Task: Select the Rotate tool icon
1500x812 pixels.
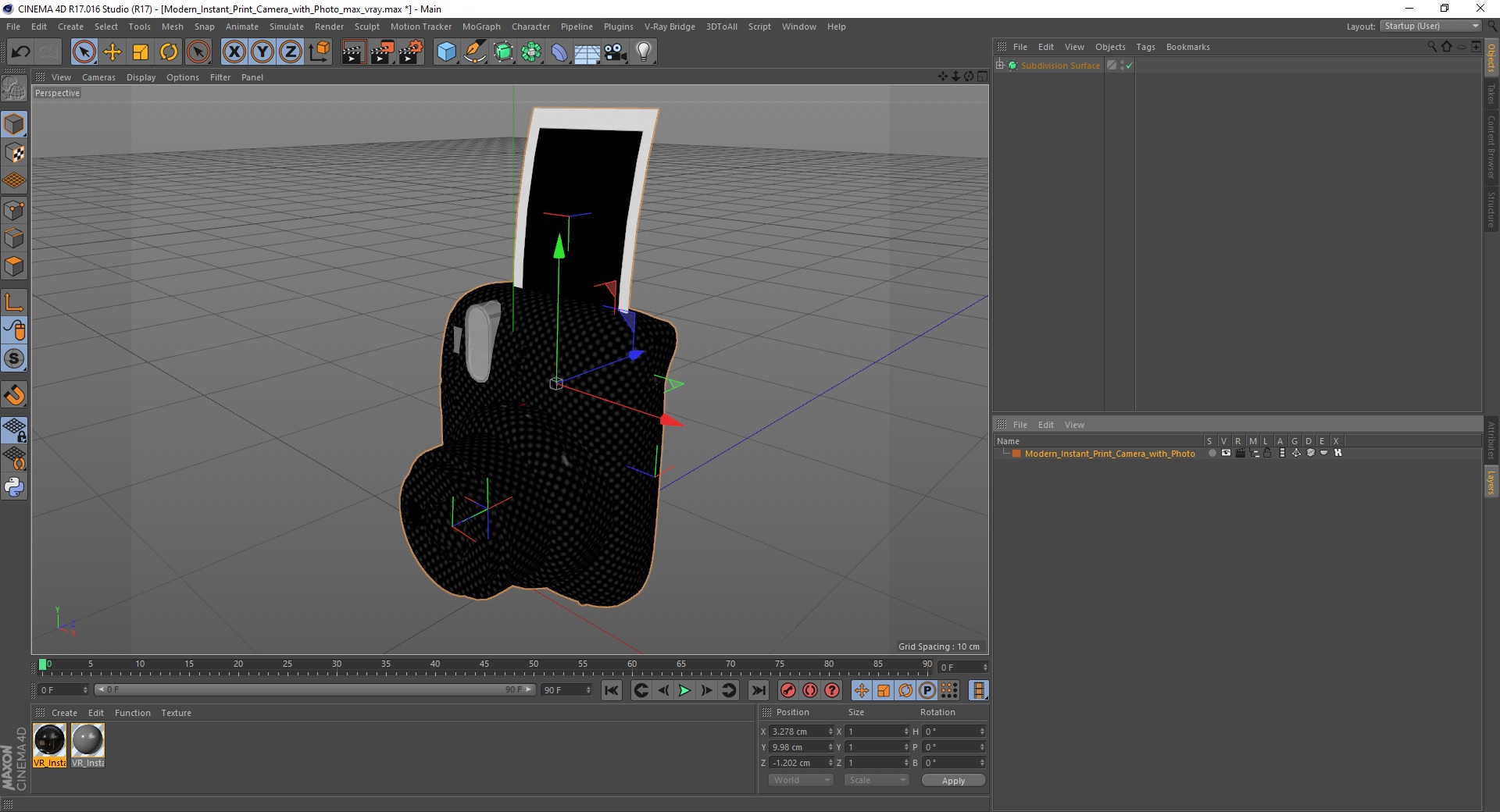Action: tap(169, 52)
